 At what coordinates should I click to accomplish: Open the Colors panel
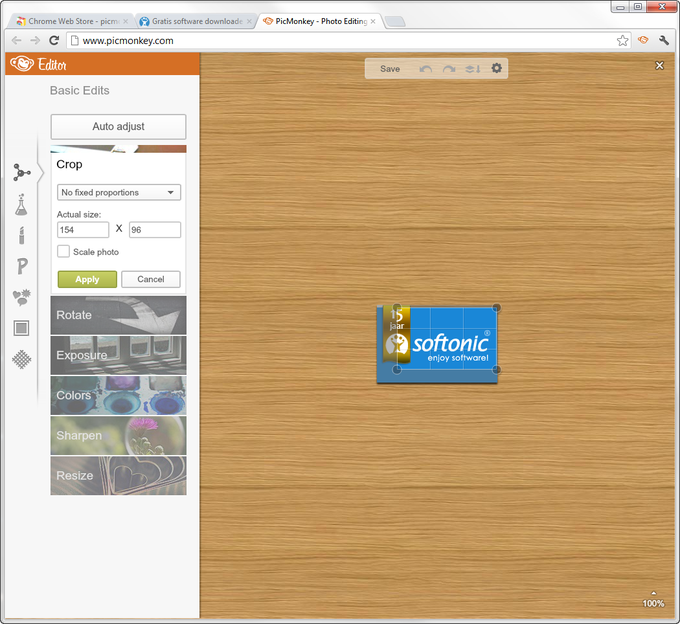(118, 395)
